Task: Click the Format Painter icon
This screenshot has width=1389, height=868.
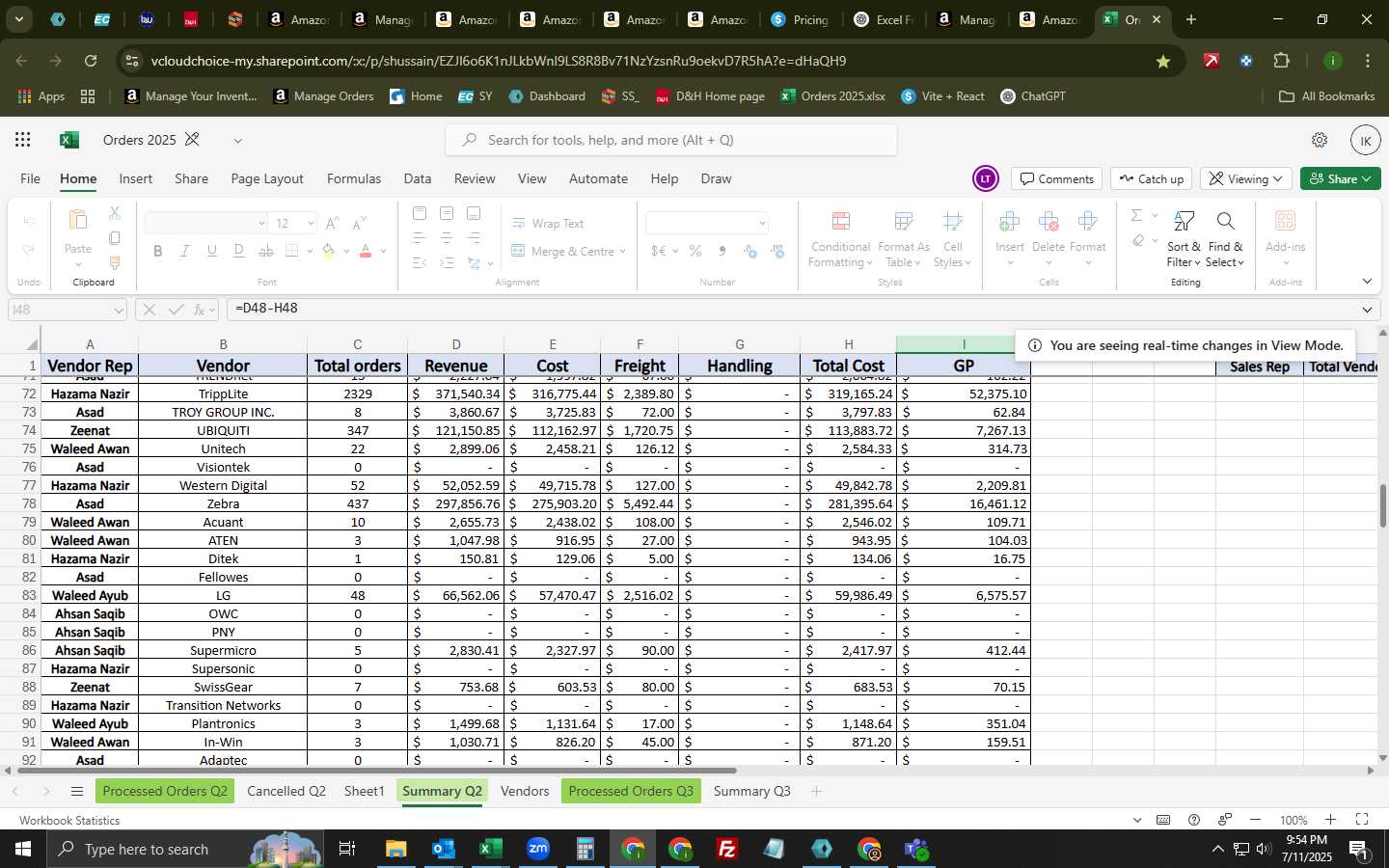Action: click(x=115, y=262)
